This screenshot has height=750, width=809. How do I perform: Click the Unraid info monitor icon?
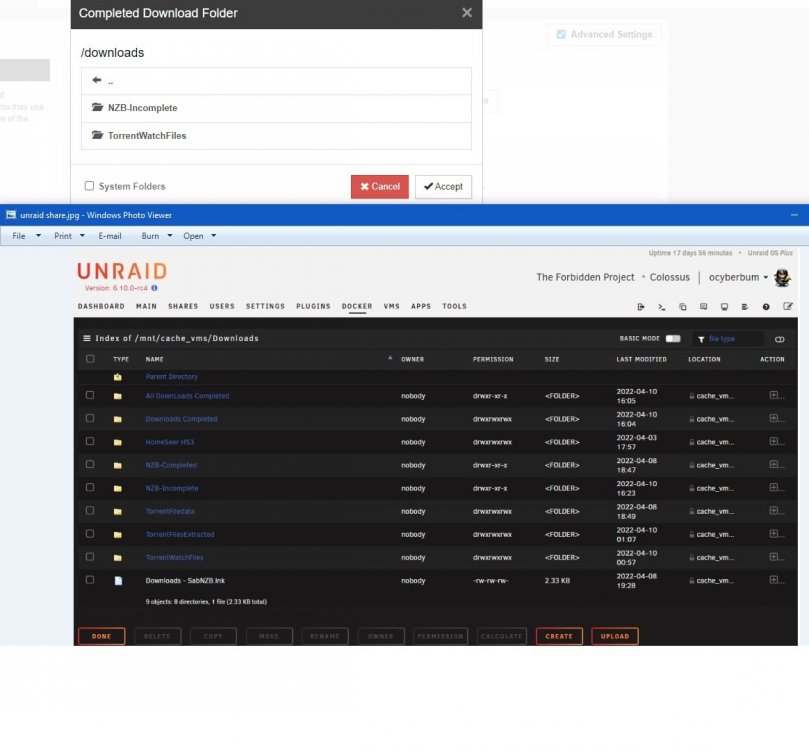click(x=724, y=306)
